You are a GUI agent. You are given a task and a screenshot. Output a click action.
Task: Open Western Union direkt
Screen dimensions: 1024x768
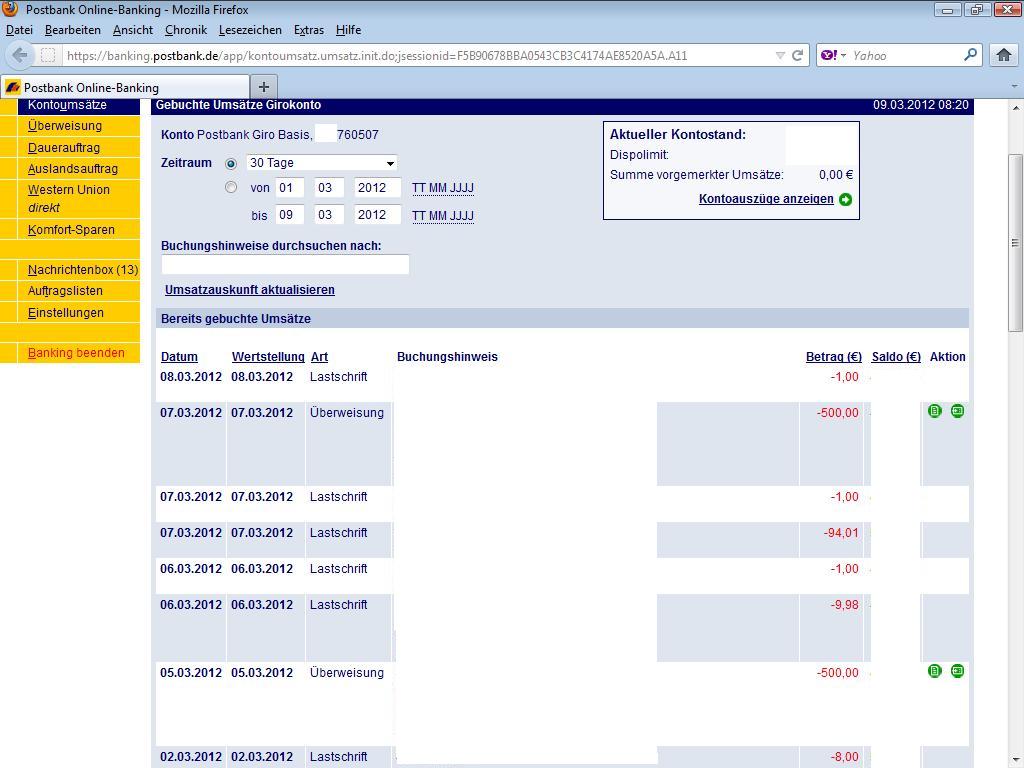coord(69,199)
